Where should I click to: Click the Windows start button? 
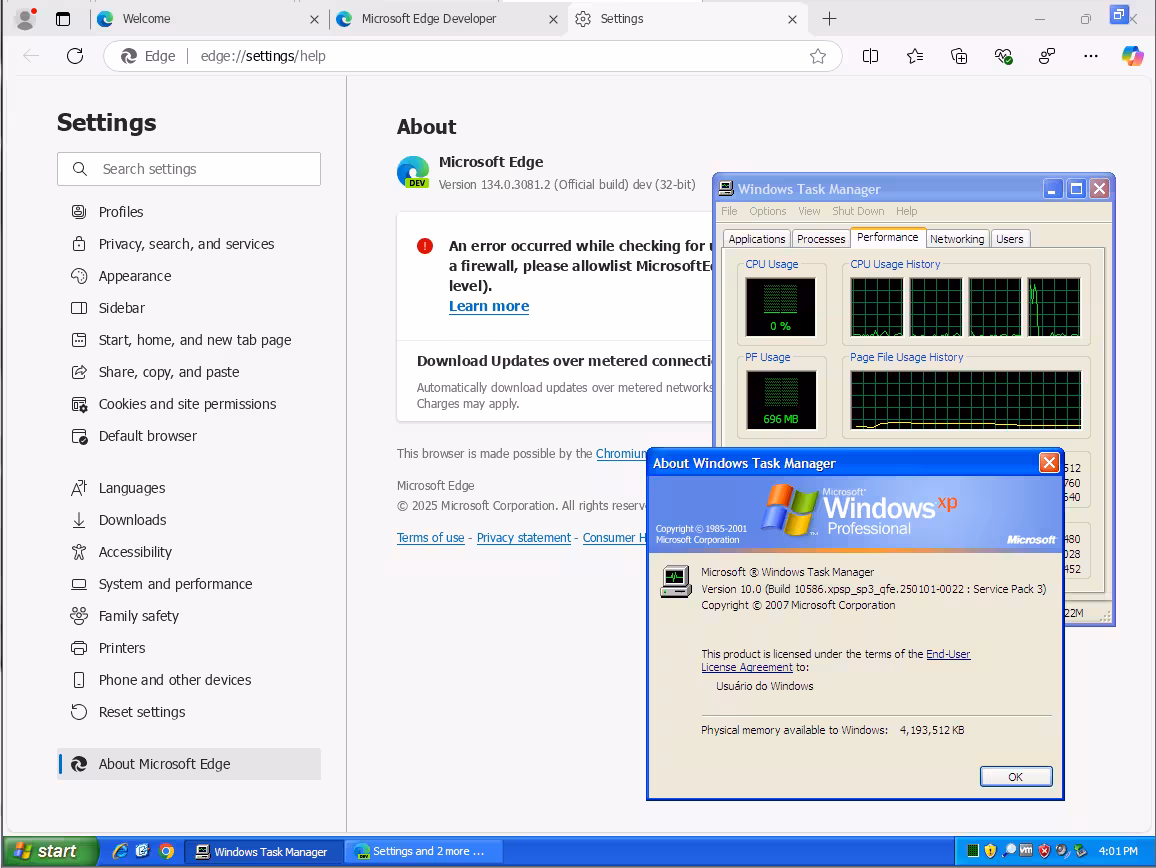pyautogui.click(x=49, y=852)
